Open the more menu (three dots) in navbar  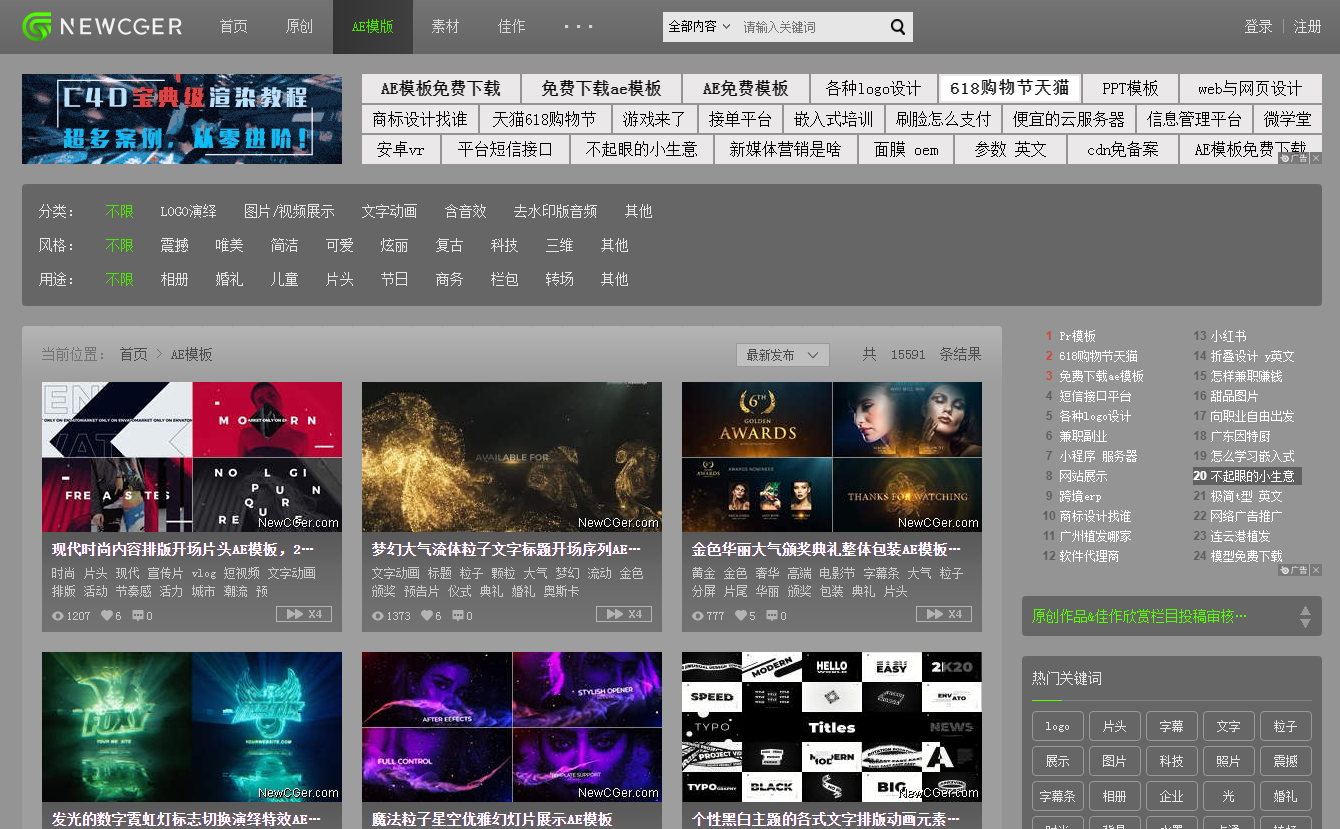(578, 27)
